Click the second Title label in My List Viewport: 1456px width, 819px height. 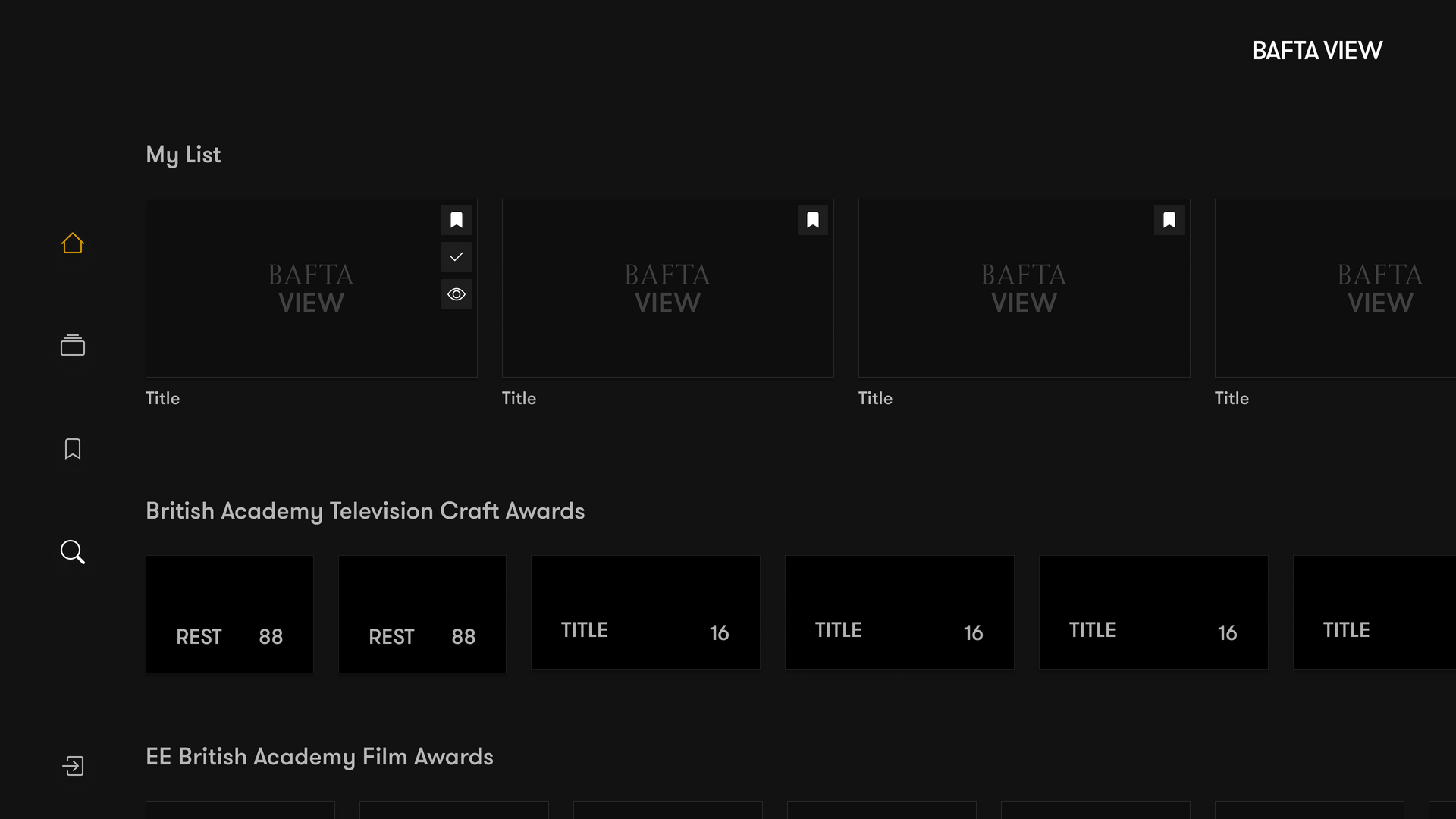point(519,398)
